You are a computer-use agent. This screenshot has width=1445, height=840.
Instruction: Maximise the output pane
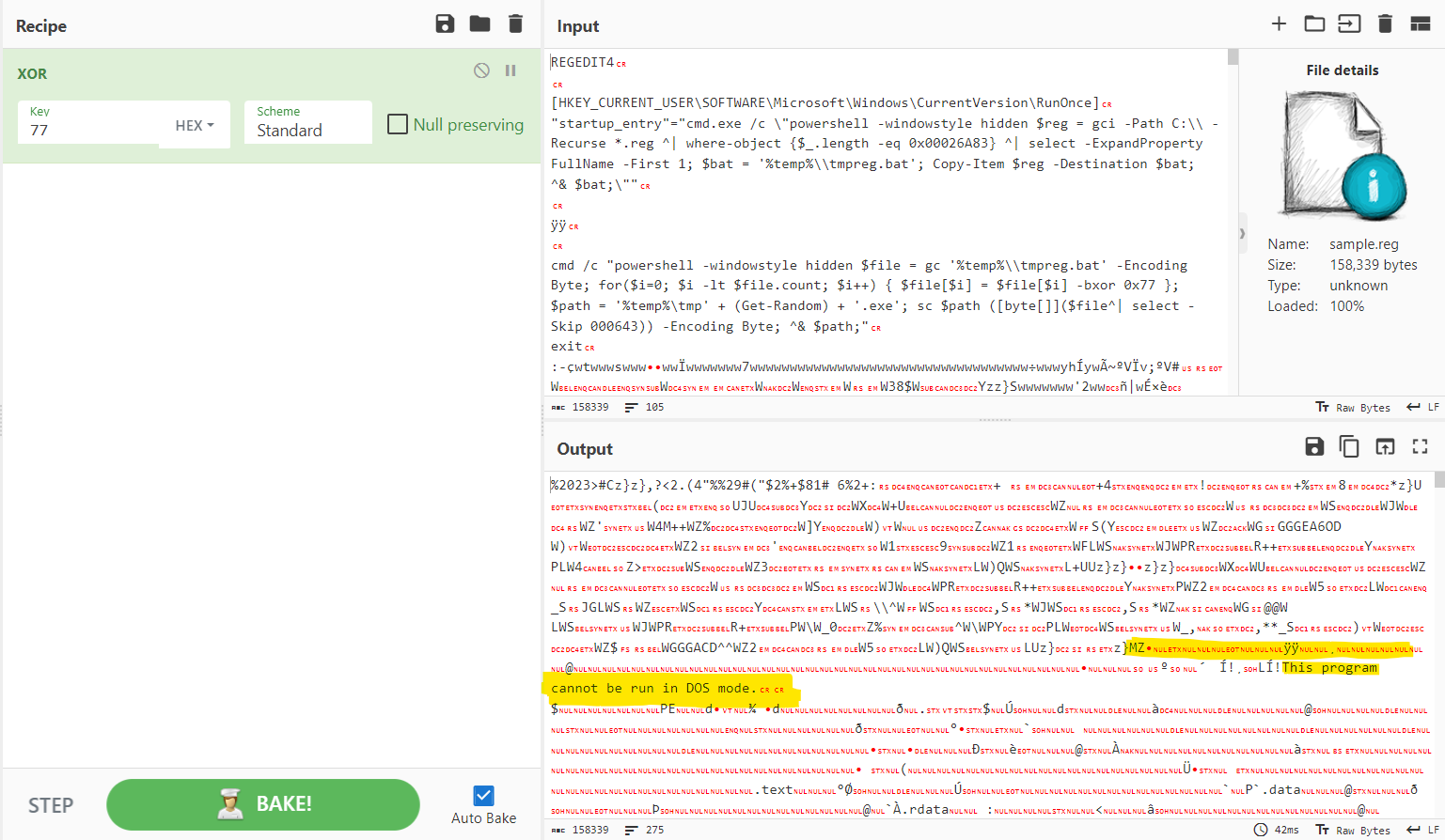point(1421,446)
